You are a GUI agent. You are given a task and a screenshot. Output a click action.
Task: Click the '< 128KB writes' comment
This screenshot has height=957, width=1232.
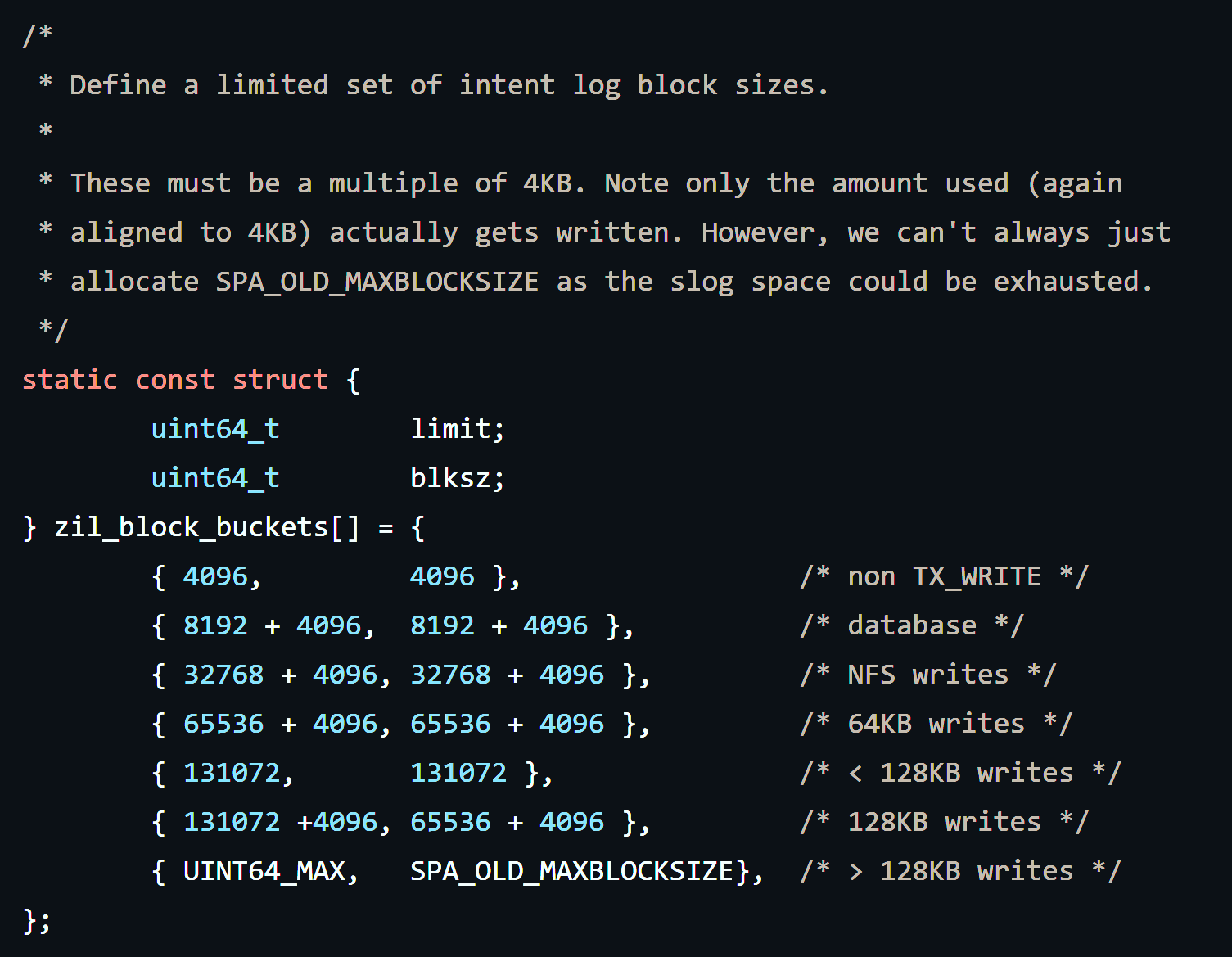pos(960,773)
